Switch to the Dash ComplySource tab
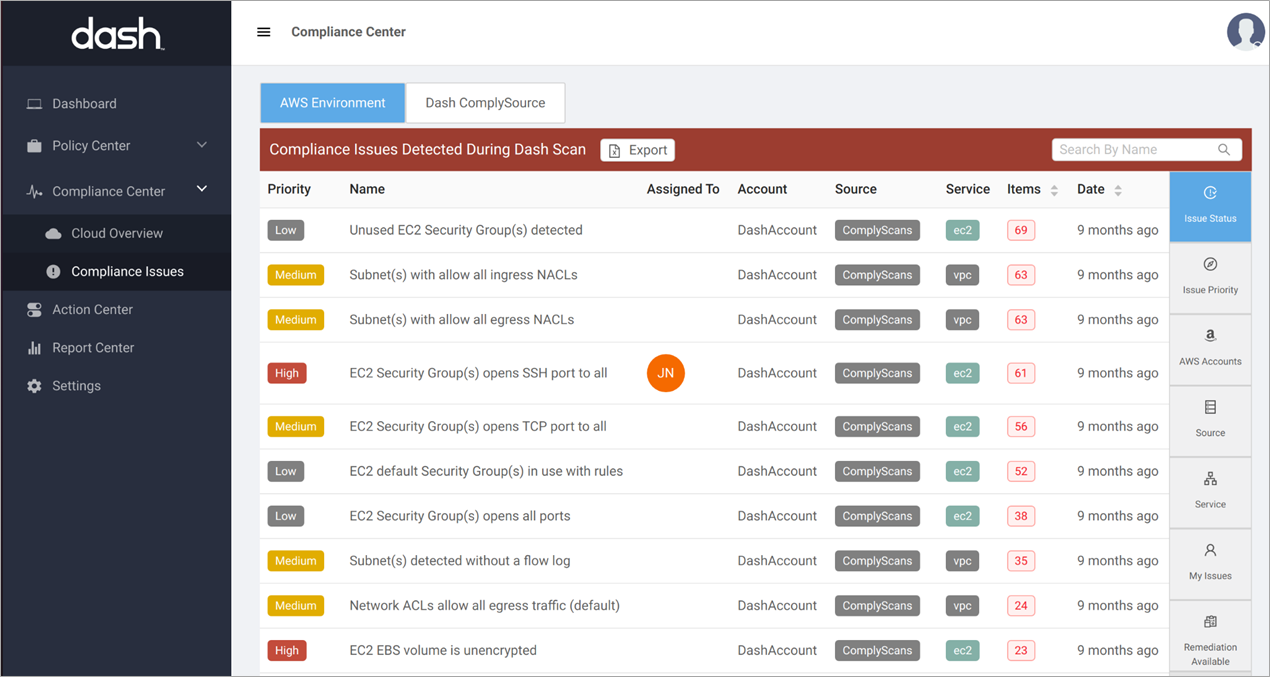Screen dimensions: 1270x677 point(486,103)
